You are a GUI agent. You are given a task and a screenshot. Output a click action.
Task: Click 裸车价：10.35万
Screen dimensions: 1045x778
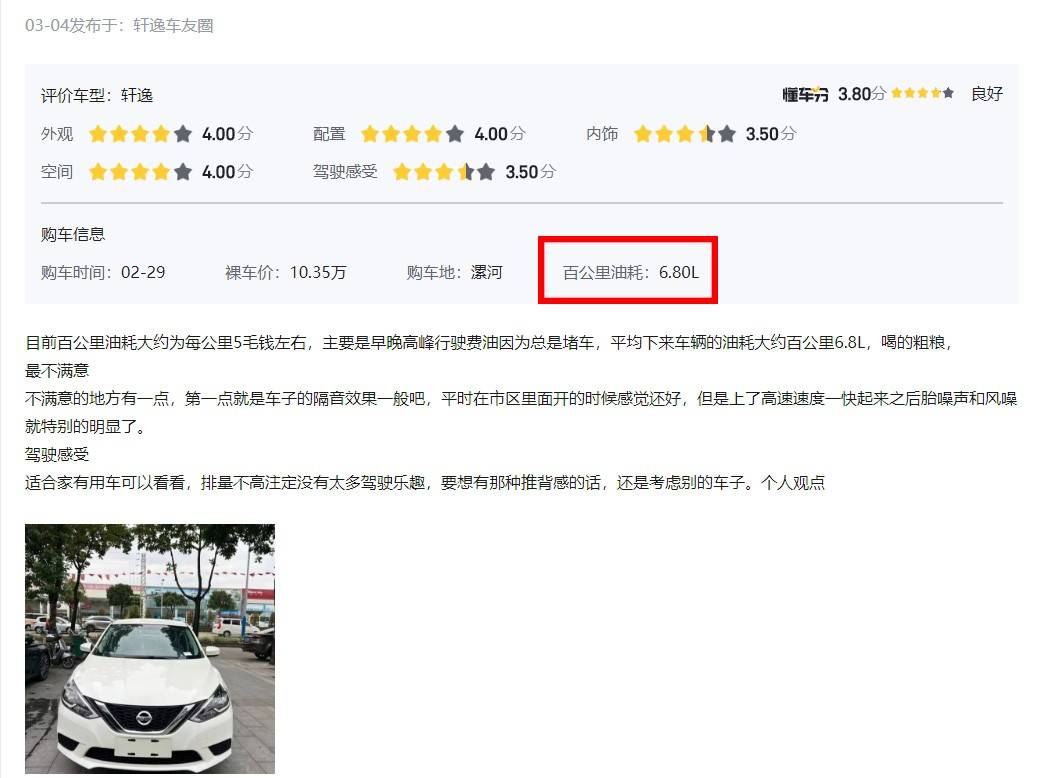tap(286, 273)
